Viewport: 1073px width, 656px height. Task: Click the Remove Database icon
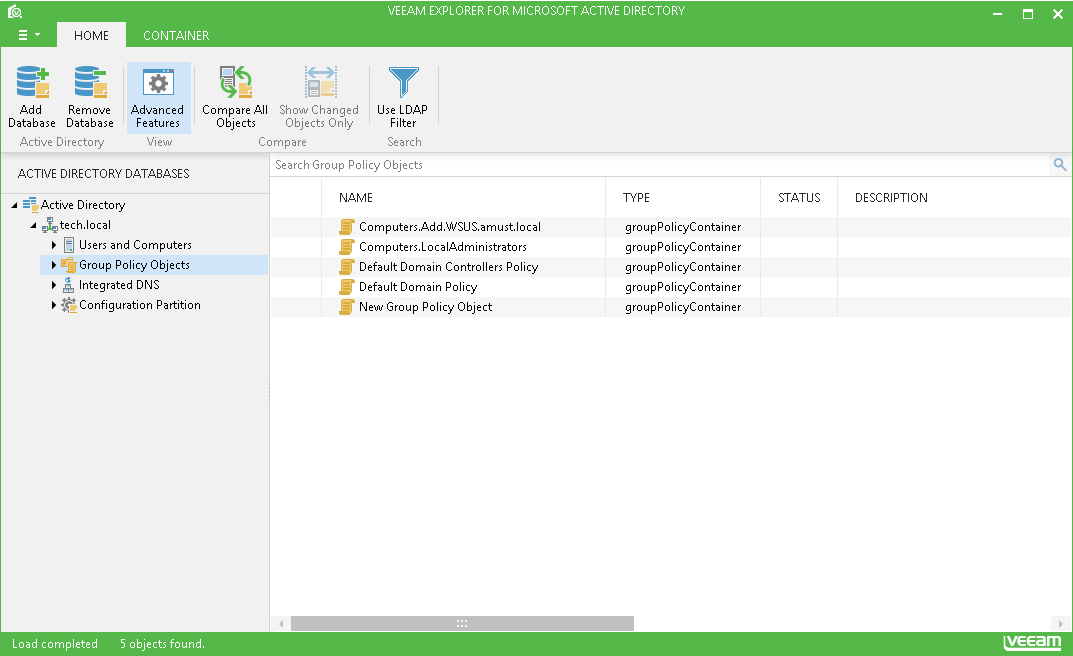click(x=90, y=82)
